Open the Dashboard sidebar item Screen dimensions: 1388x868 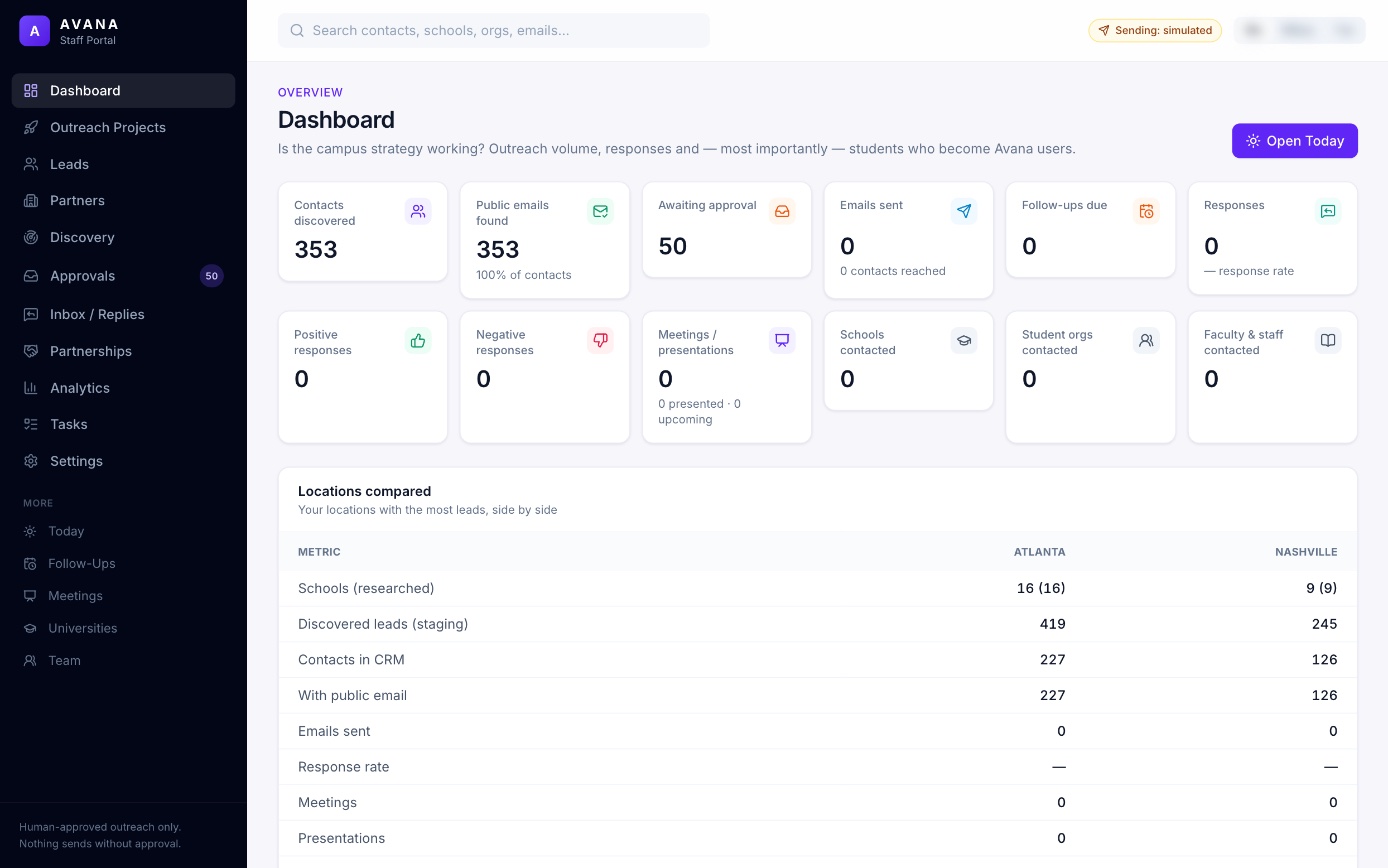pos(123,90)
